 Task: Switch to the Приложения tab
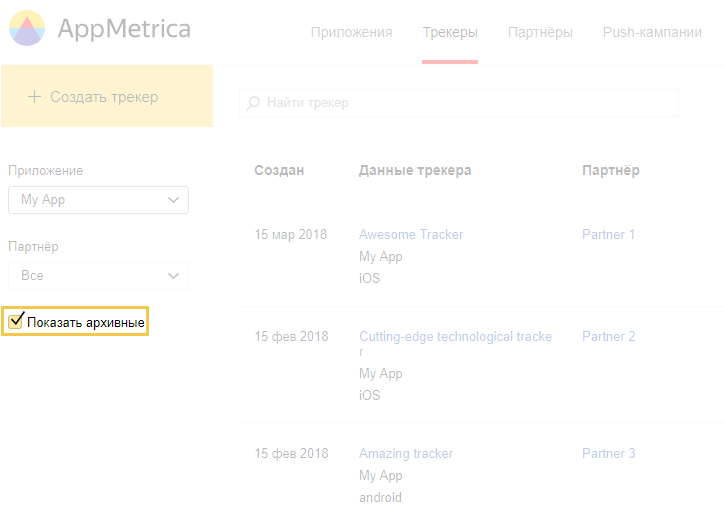click(351, 32)
